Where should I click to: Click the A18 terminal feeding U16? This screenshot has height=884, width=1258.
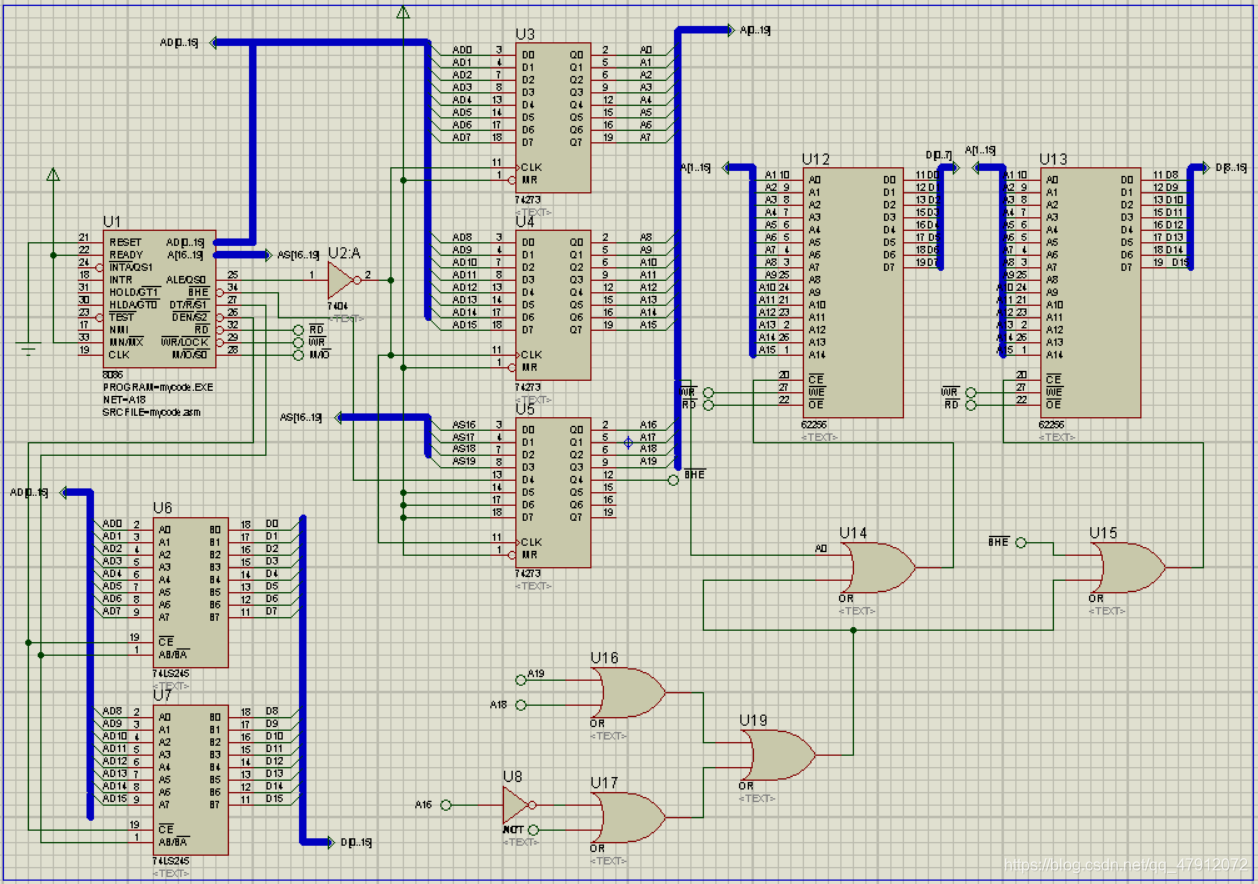[x=520, y=705]
